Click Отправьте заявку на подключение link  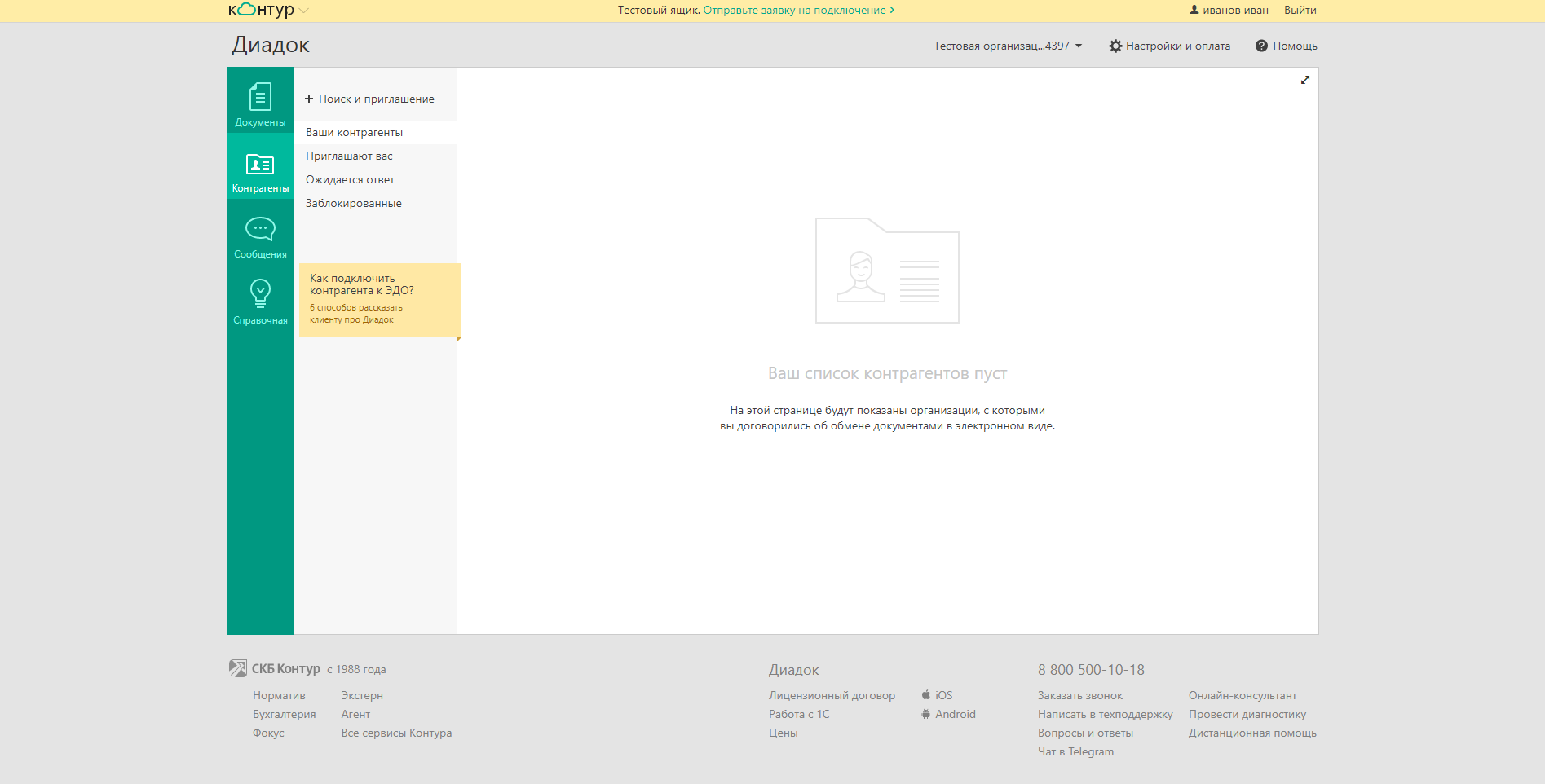click(x=798, y=10)
